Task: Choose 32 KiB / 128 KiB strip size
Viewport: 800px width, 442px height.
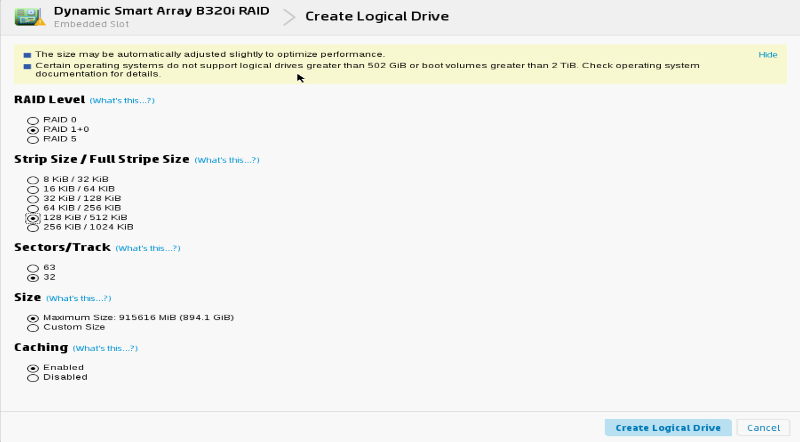Action: point(33,199)
